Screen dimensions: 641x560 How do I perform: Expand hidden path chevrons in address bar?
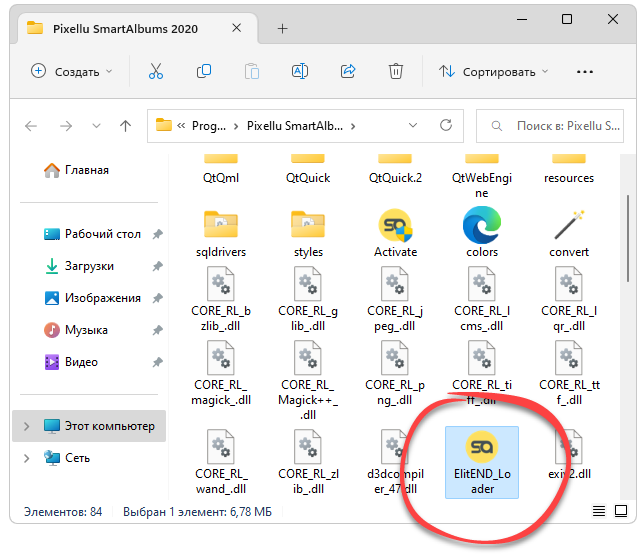(181, 126)
